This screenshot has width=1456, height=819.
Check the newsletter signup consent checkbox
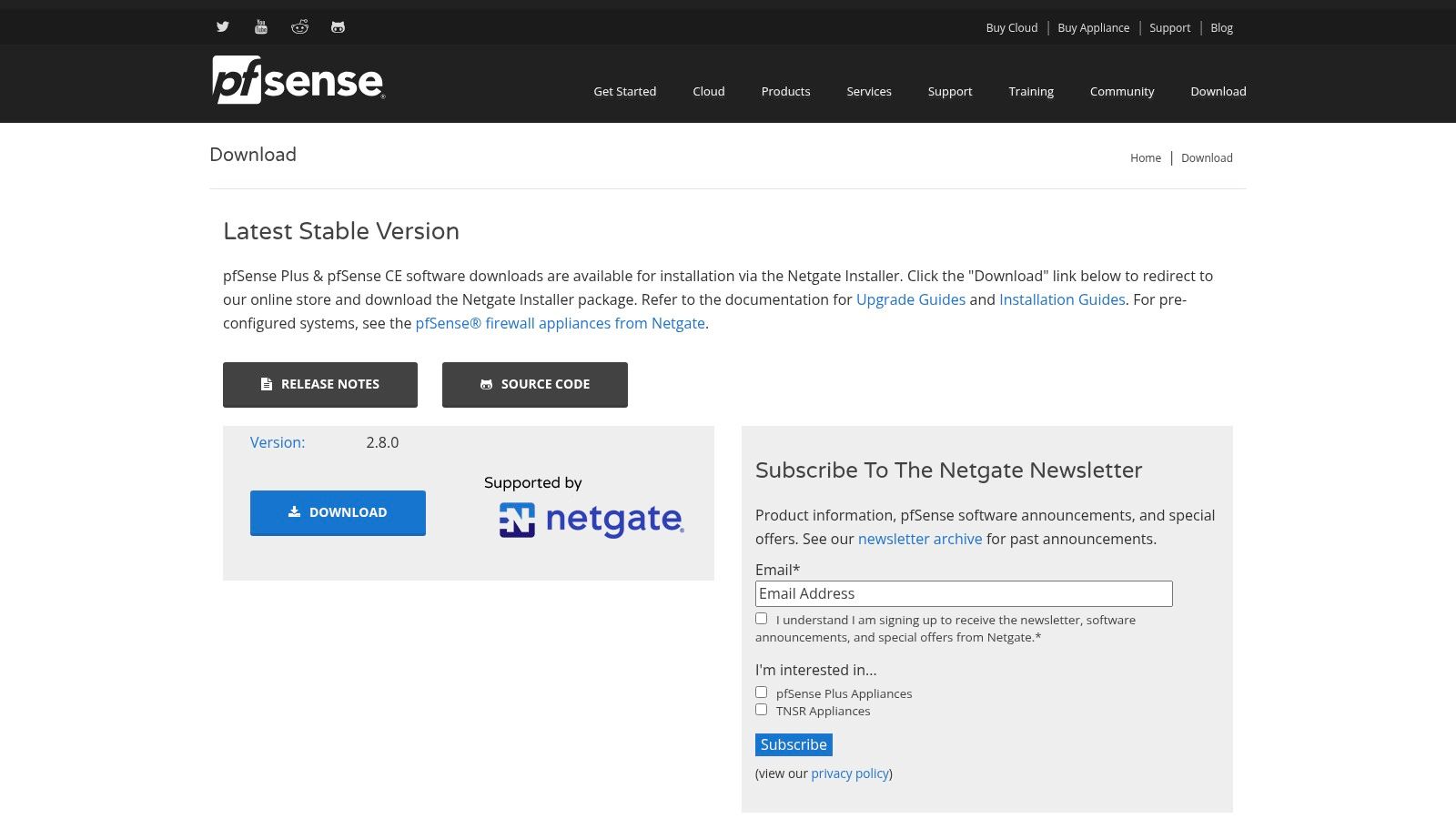pyautogui.click(x=761, y=618)
